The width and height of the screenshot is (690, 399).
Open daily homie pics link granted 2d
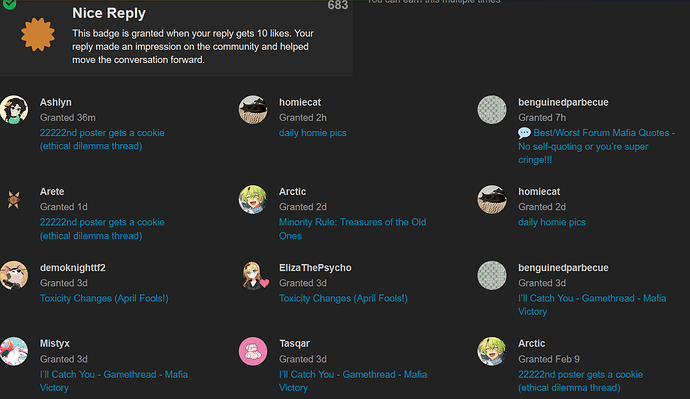coord(552,222)
